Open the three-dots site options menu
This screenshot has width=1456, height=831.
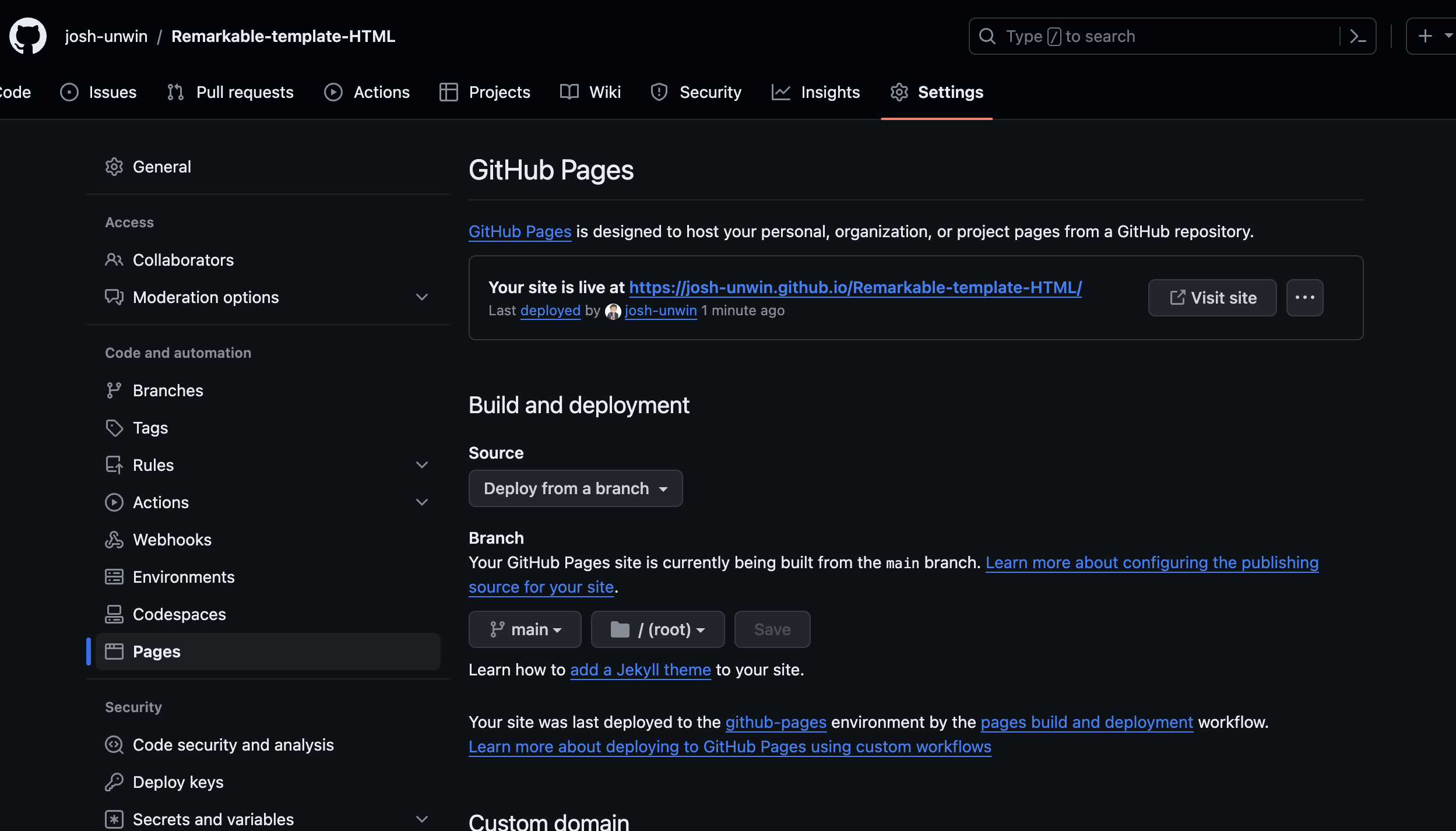[x=1304, y=298]
